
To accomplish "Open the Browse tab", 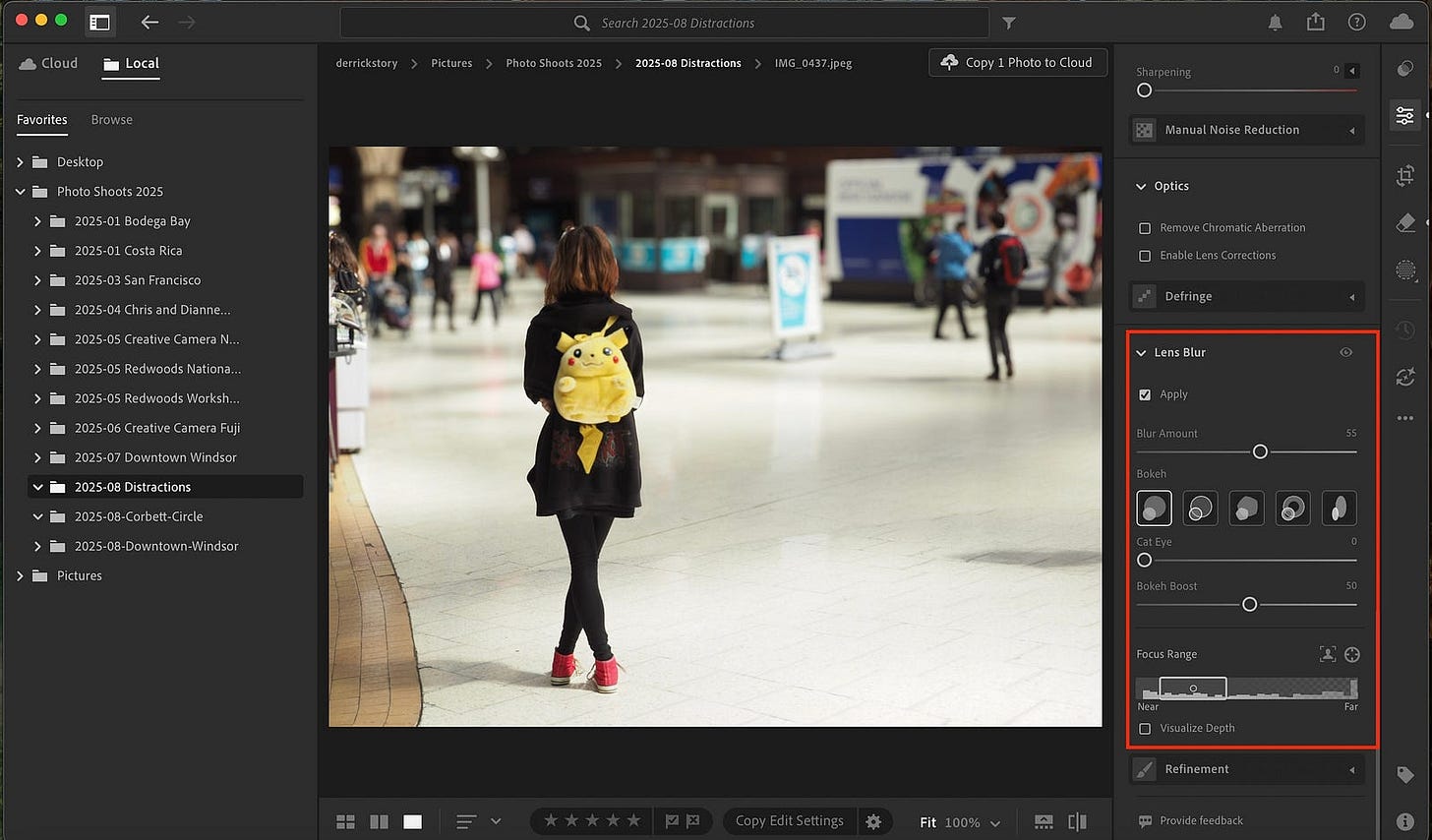I will (x=112, y=120).
